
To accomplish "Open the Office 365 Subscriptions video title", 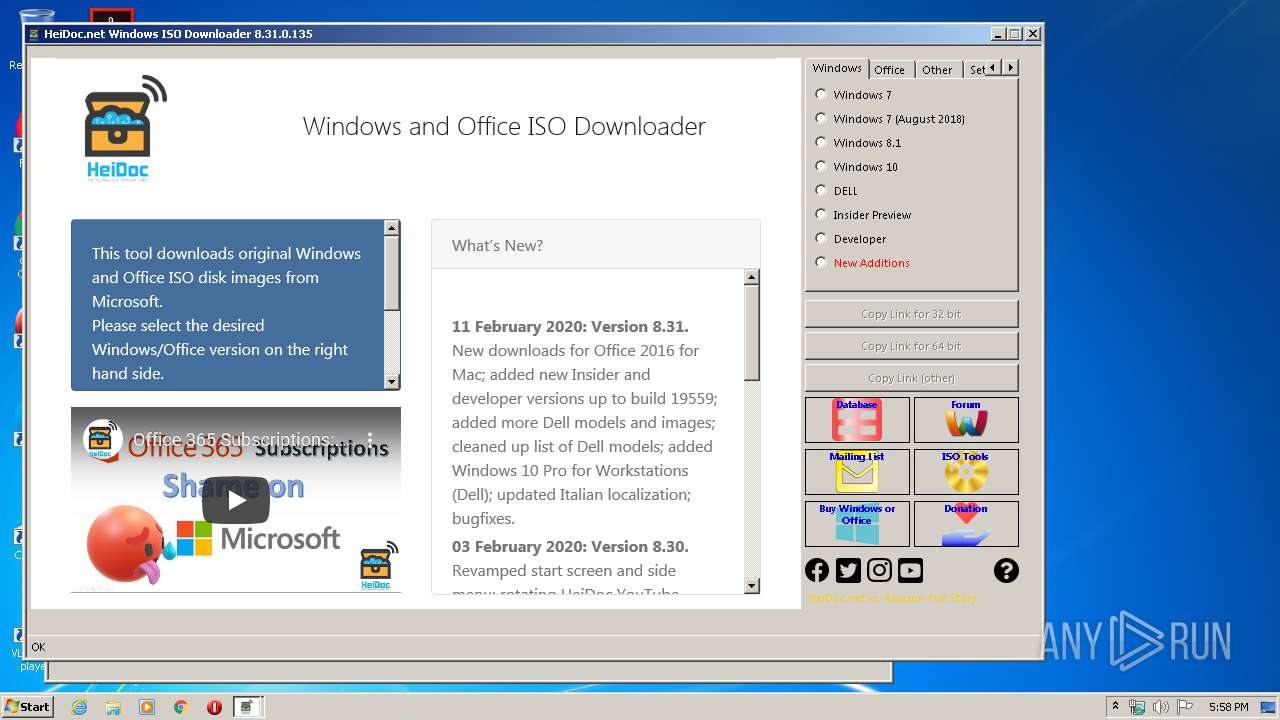I will (x=233, y=439).
